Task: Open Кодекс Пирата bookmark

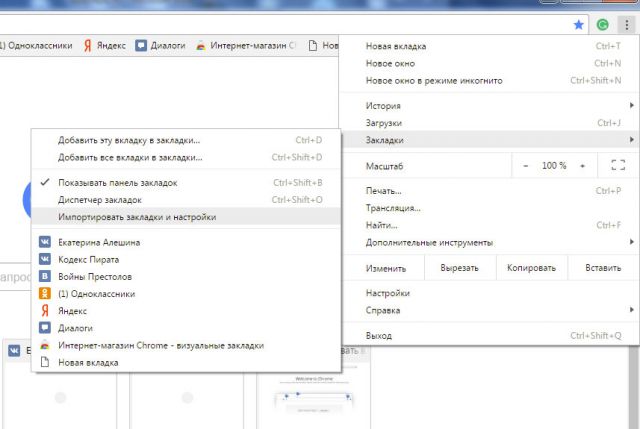Action: click(x=186, y=259)
